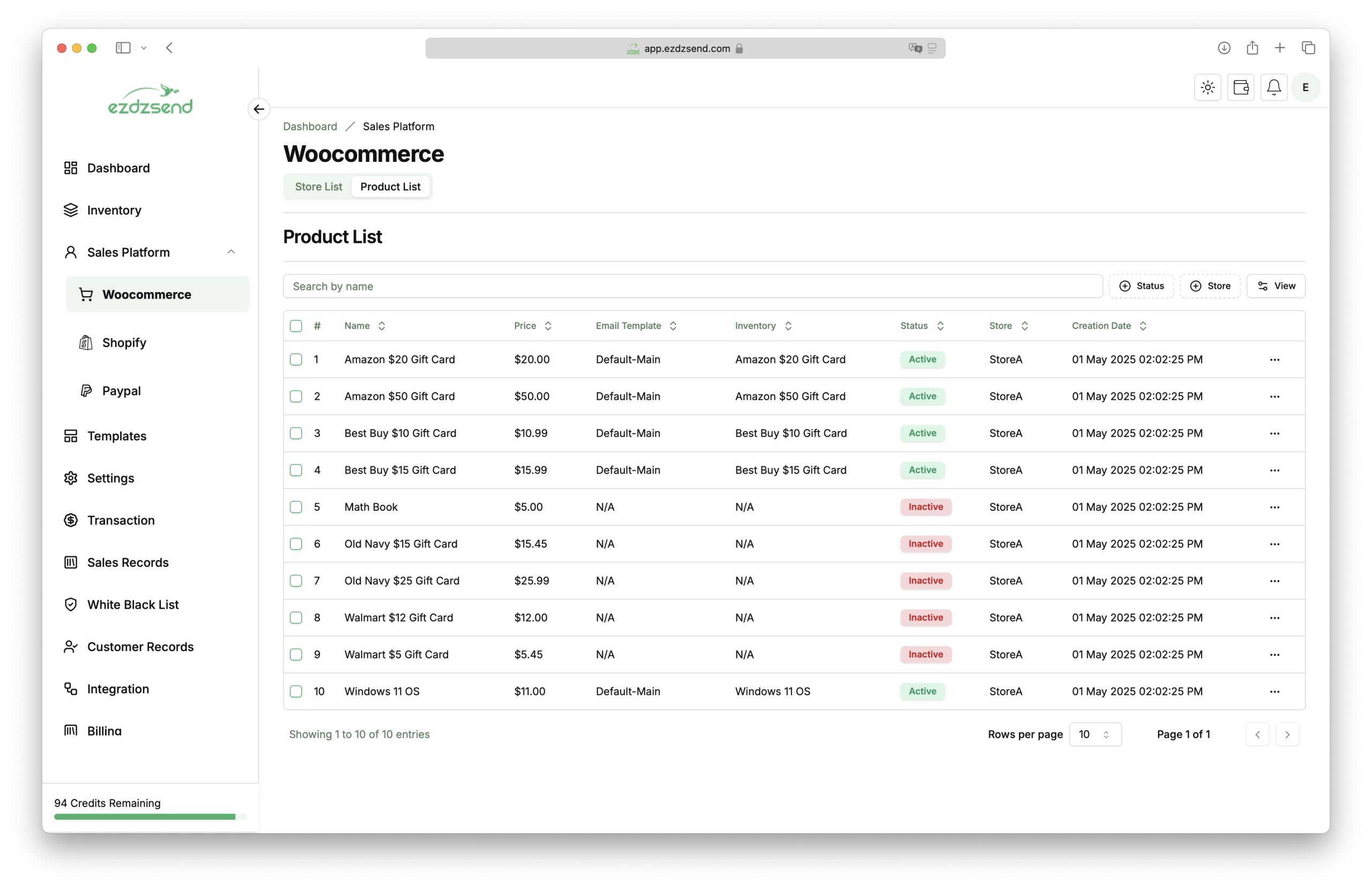Click Dashboard breadcrumb link
Viewport: 1372px width, 889px height.
[310, 126]
